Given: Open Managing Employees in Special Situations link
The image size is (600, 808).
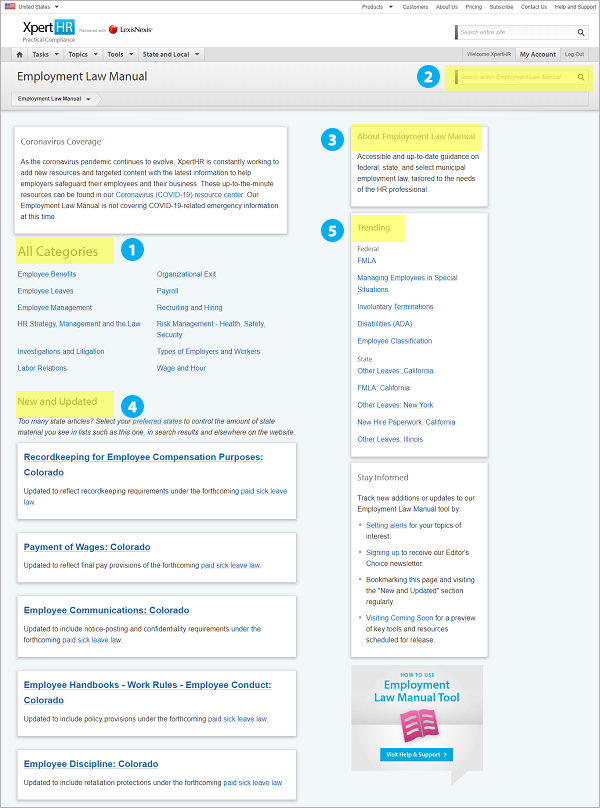Looking at the screenshot, I should pyautogui.click(x=407, y=283).
